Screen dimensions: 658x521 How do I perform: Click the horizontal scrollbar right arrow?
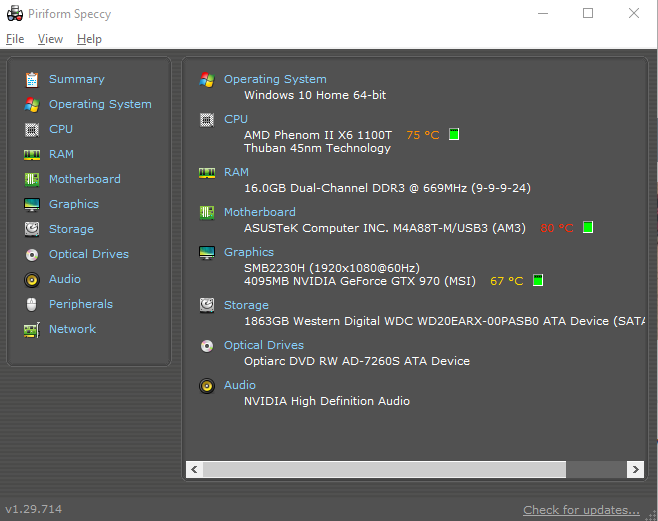pyautogui.click(x=635, y=469)
